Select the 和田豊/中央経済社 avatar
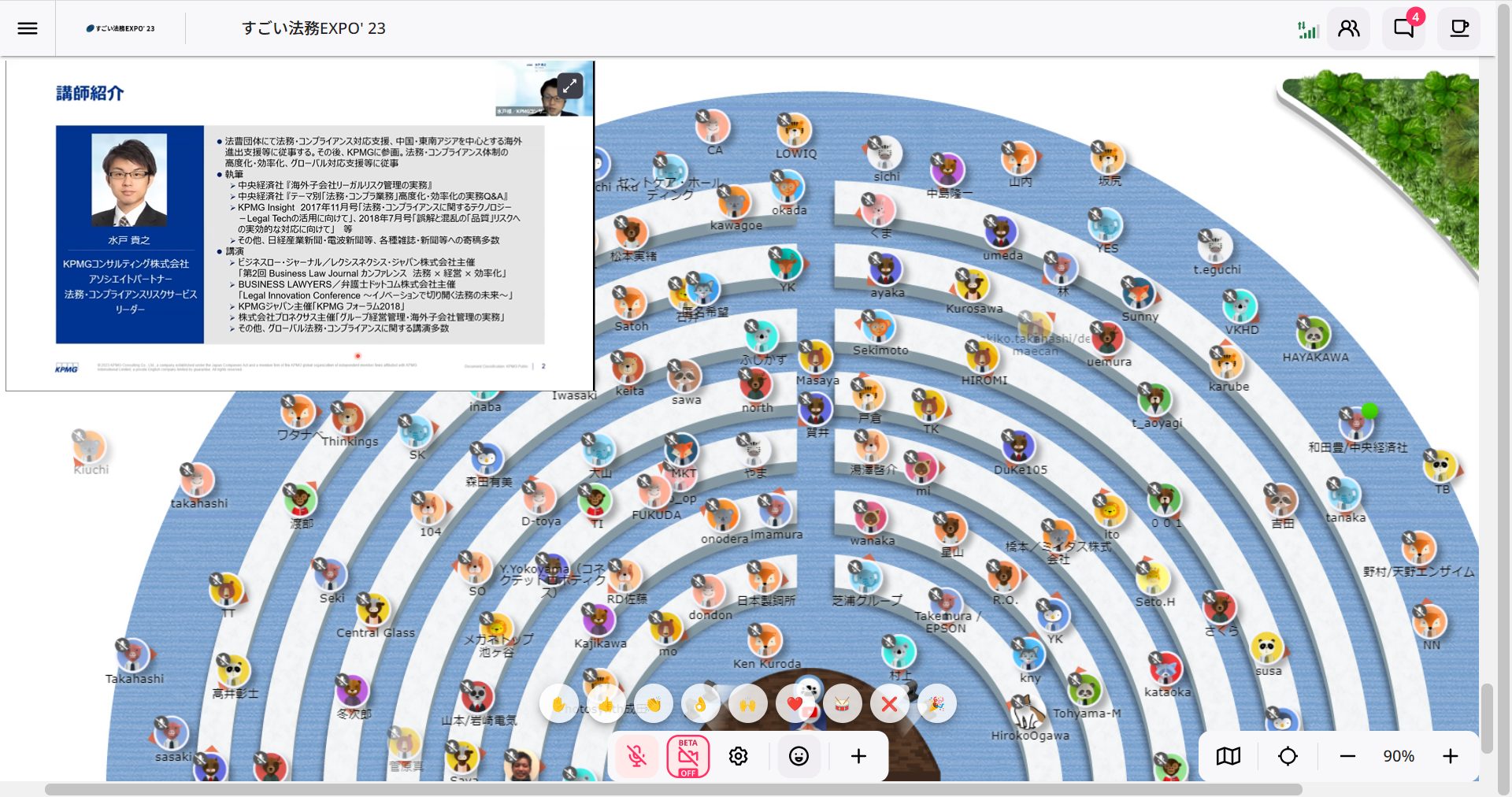Viewport: 1512px width, 797px height. (x=1356, y=424)
